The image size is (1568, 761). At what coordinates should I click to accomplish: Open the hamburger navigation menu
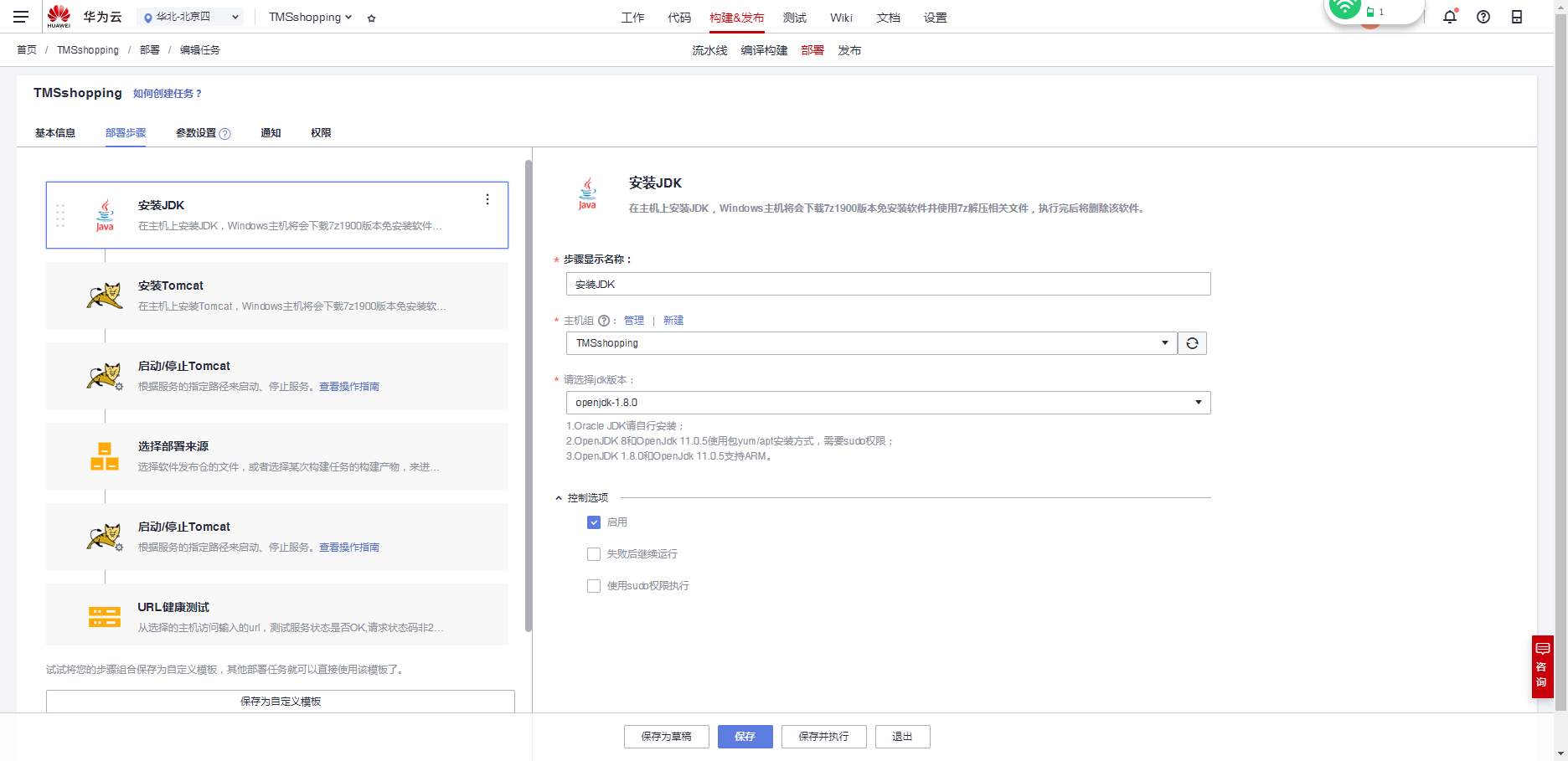click(x=21, y=17)
